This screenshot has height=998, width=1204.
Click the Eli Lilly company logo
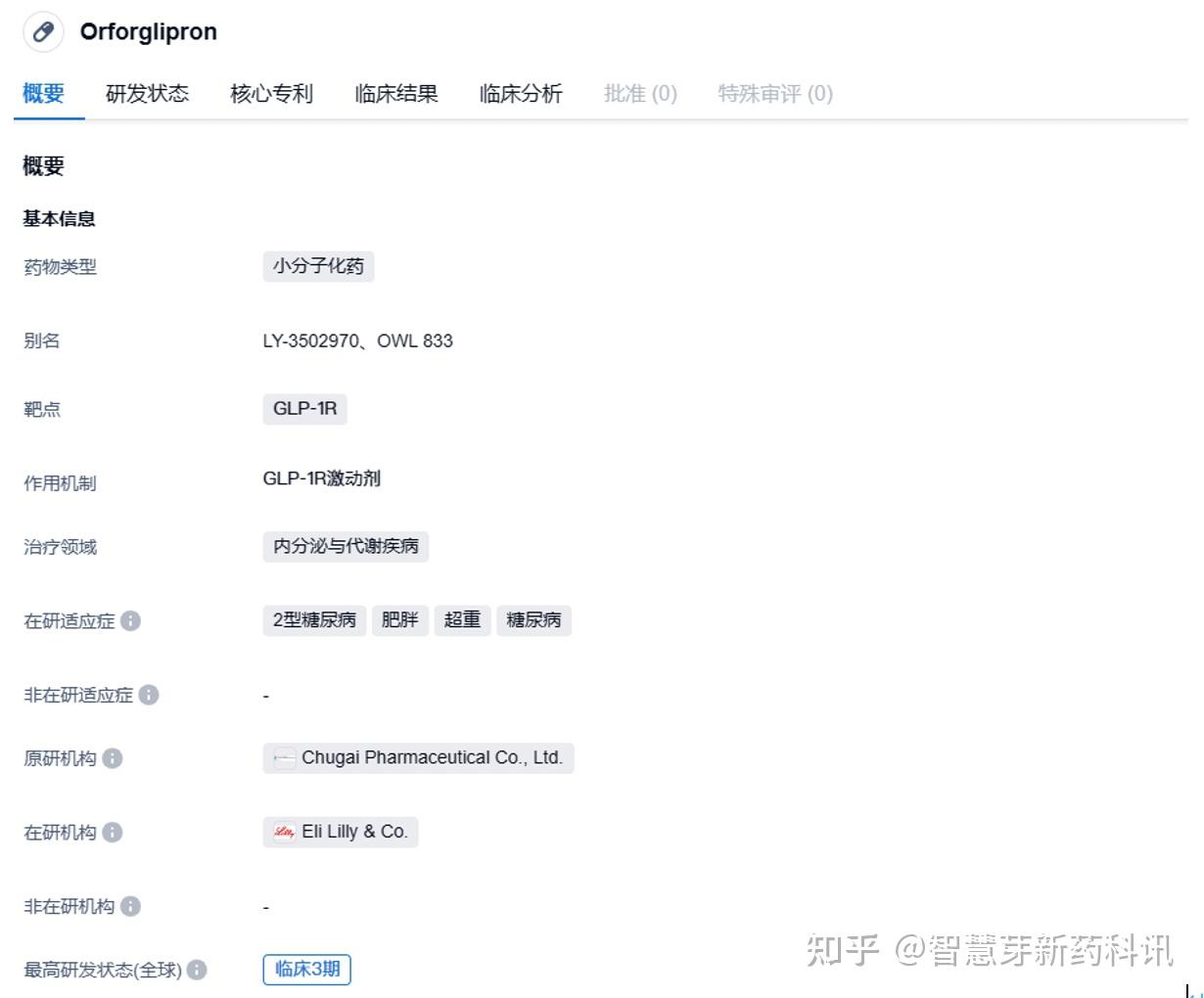[x=284, y=832]
